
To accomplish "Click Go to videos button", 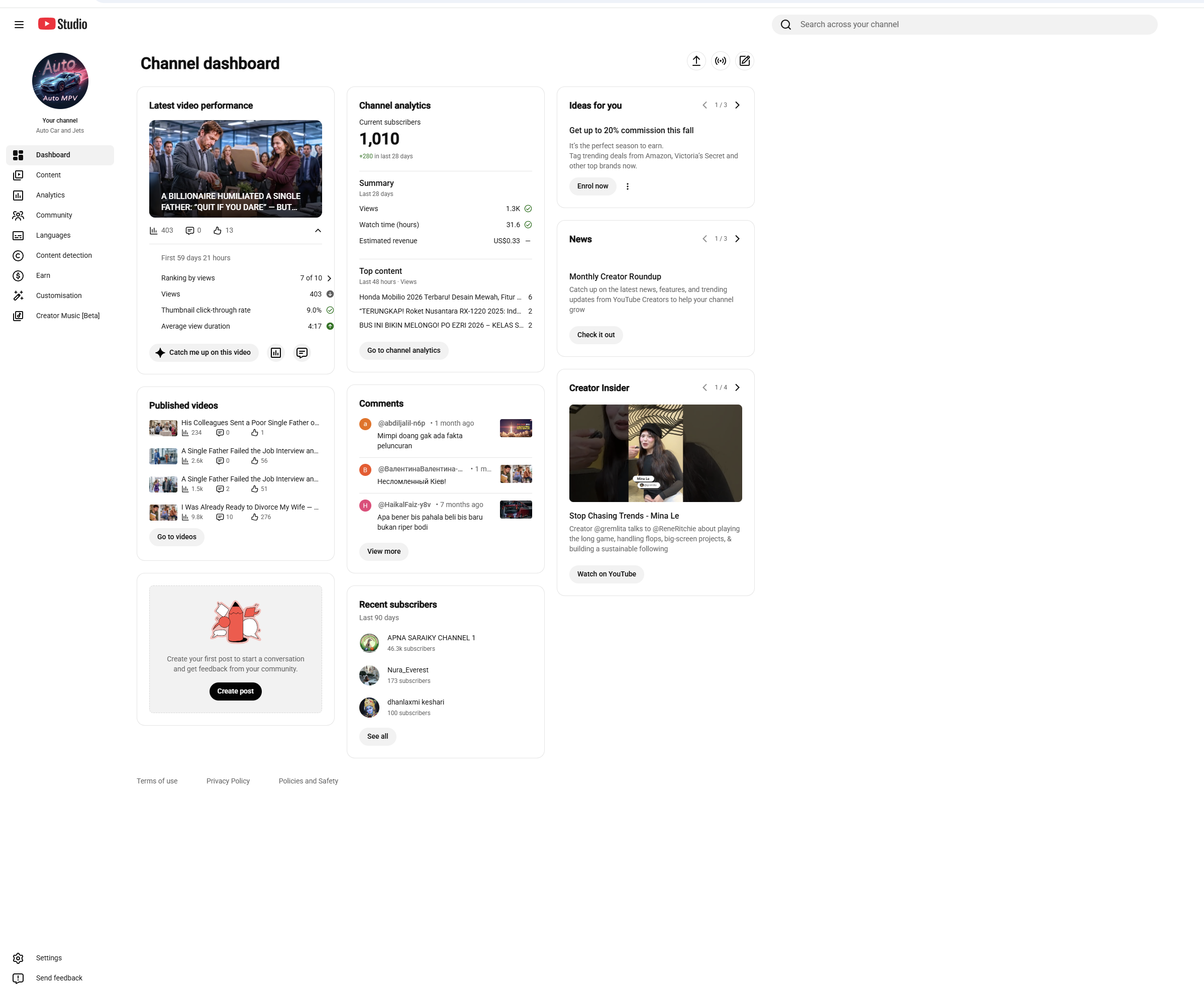I will pyautogui.click(x=176, y=537).
